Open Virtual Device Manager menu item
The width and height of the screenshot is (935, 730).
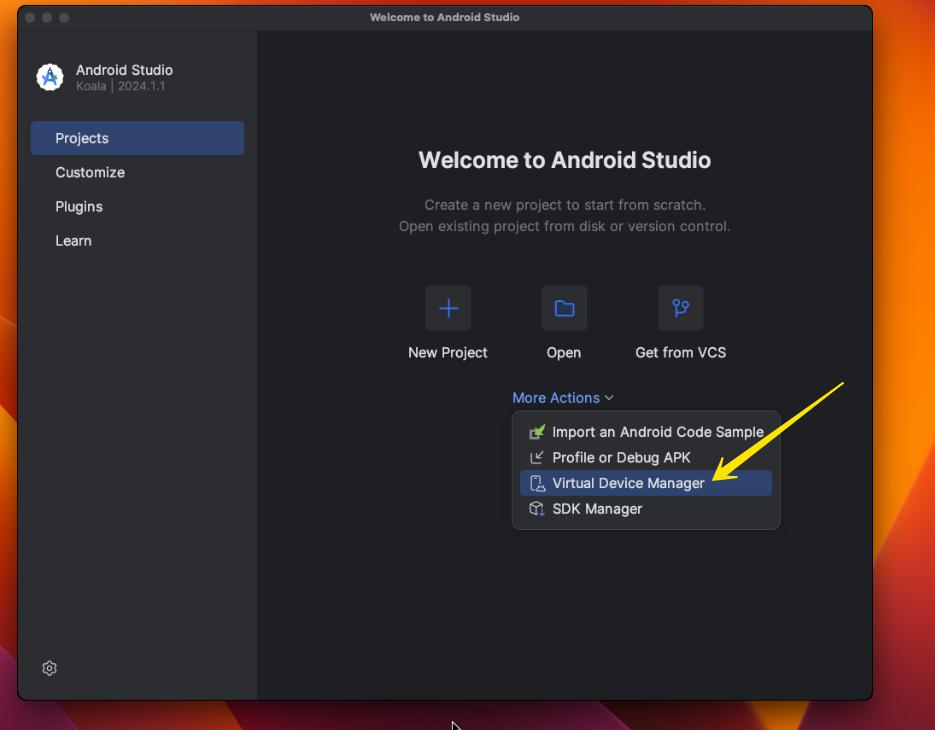[x=646, y=483]
